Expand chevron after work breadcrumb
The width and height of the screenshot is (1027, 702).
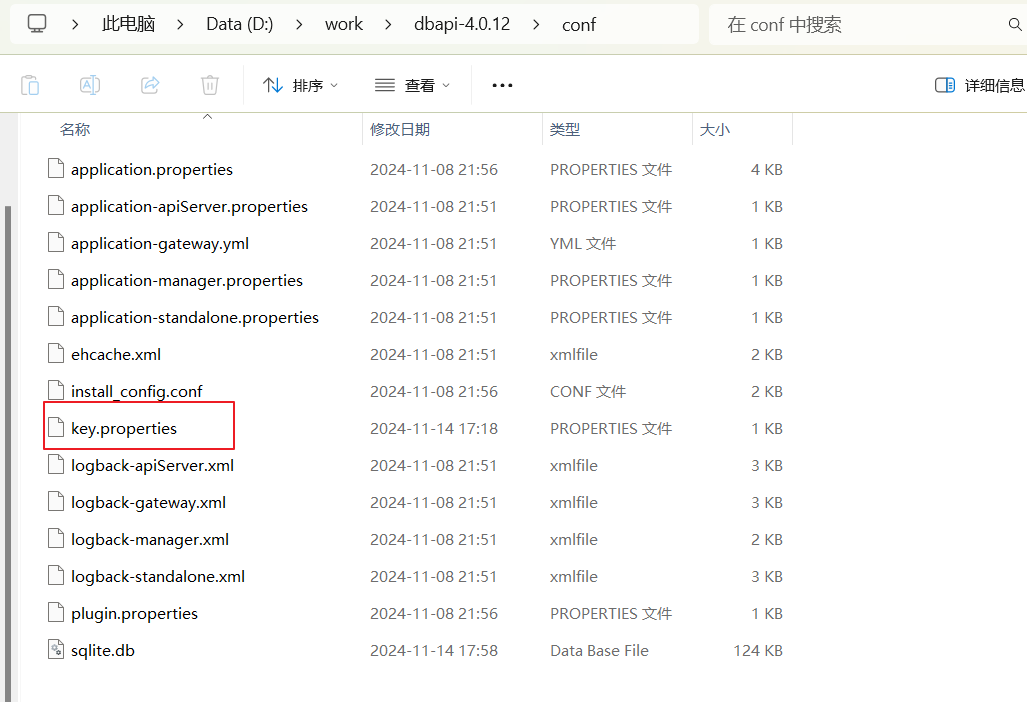[388, 25]
